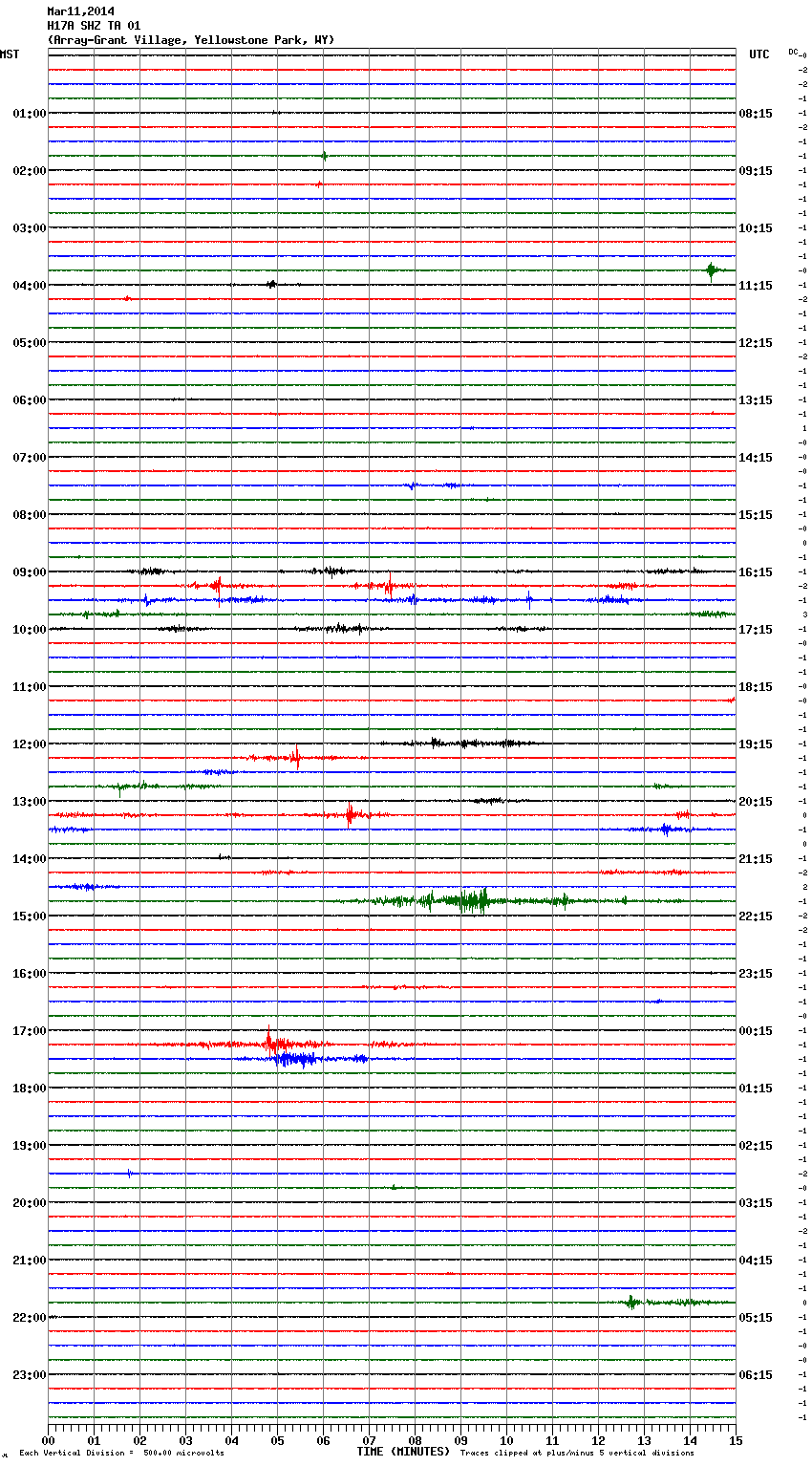812x1466 pixels.
Task: Select the 20:00 MST time label
Action: point(29,1203)
